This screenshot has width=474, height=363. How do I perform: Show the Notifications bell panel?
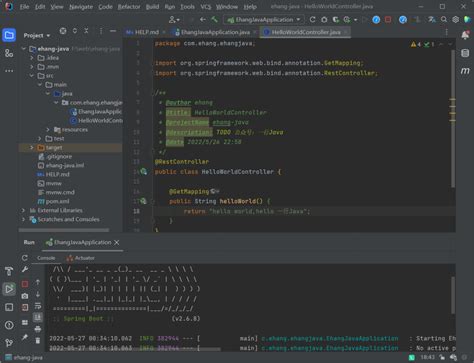tap(465, 35)
